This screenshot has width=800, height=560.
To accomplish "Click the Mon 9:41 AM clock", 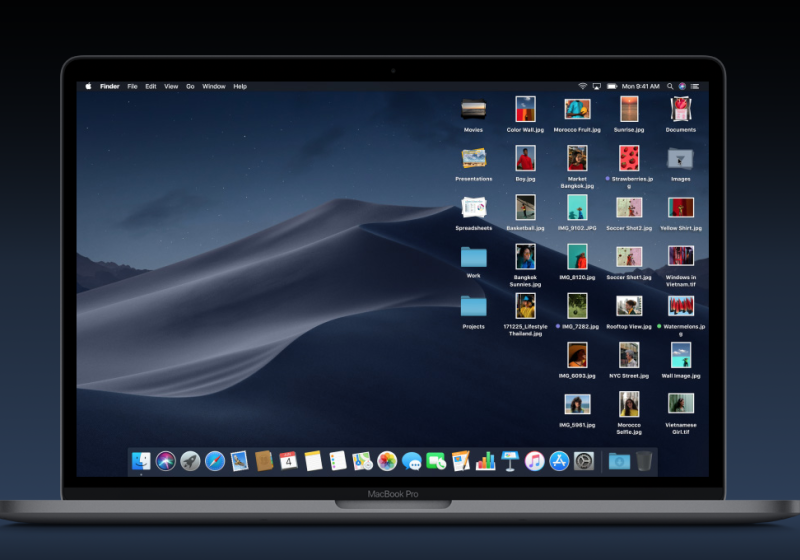I will pyautogui.click(x=640, y=86).
